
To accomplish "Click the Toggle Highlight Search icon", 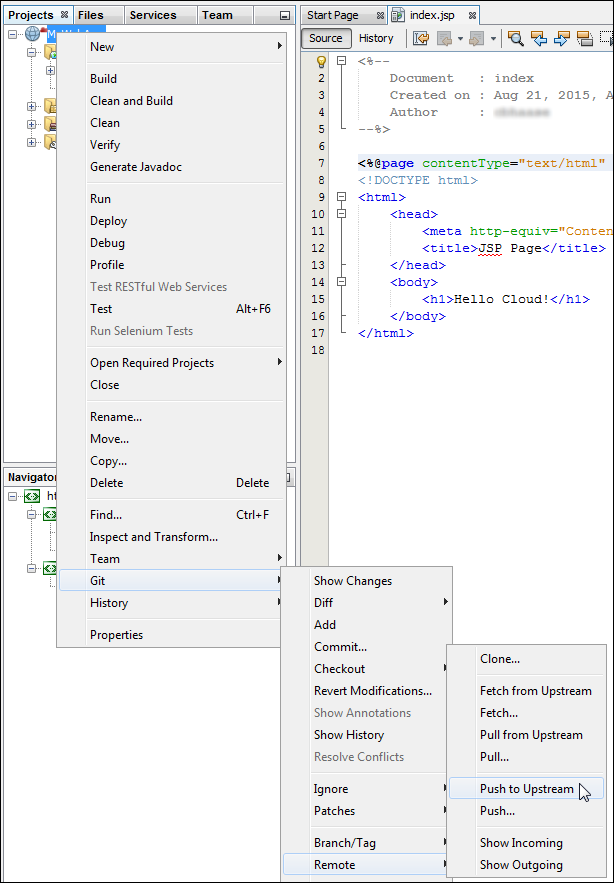I will tap(584, 38).
